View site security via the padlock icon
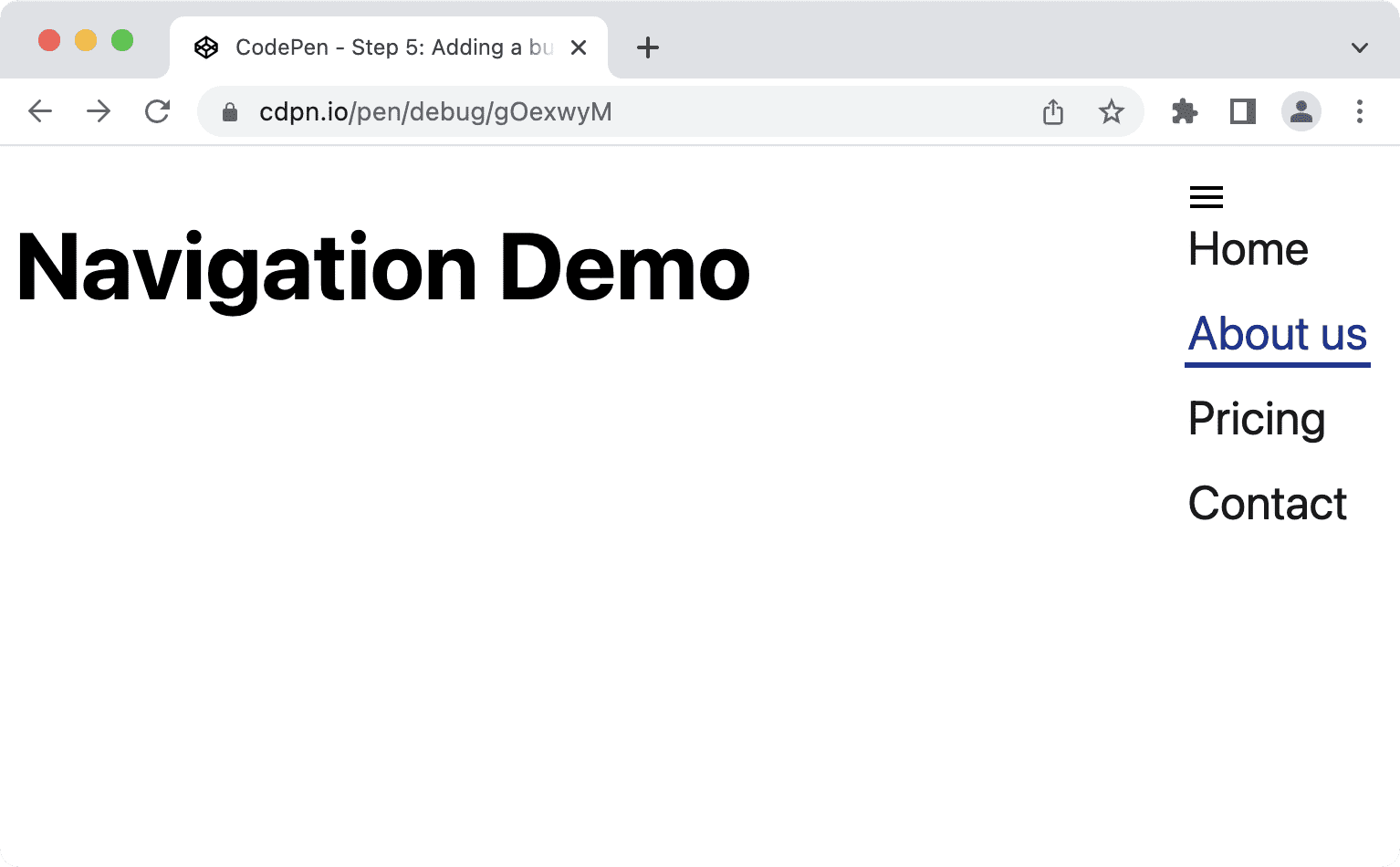Viewport: 1400px width, 867px height. 229,111
